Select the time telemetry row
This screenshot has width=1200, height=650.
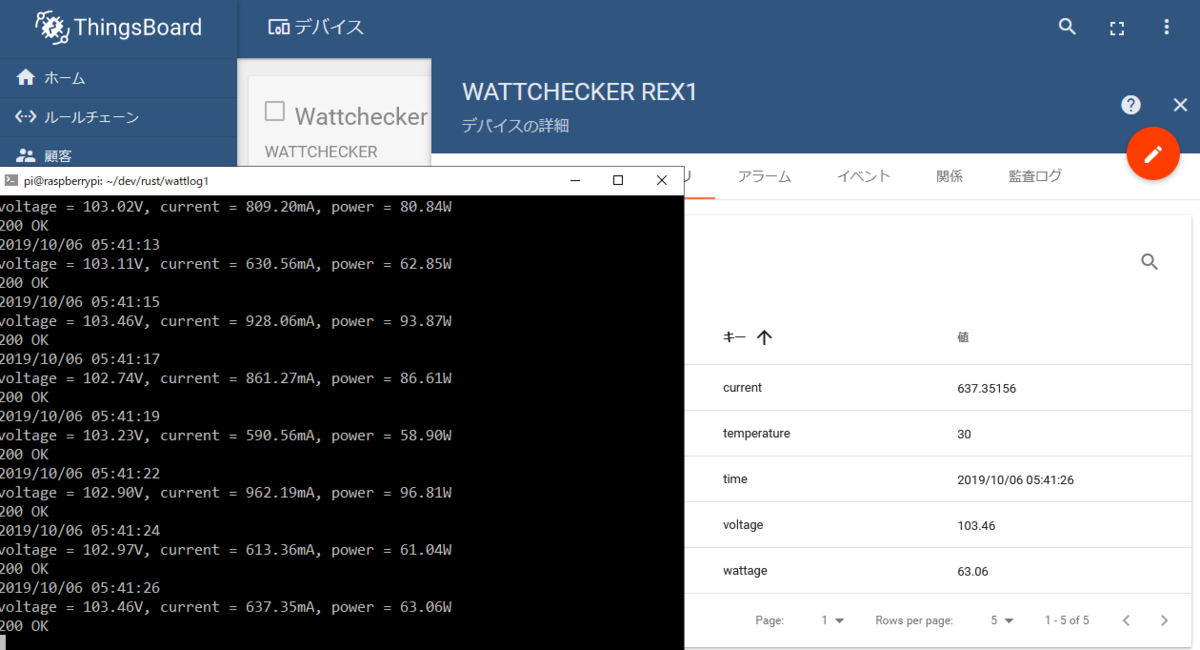937,480
